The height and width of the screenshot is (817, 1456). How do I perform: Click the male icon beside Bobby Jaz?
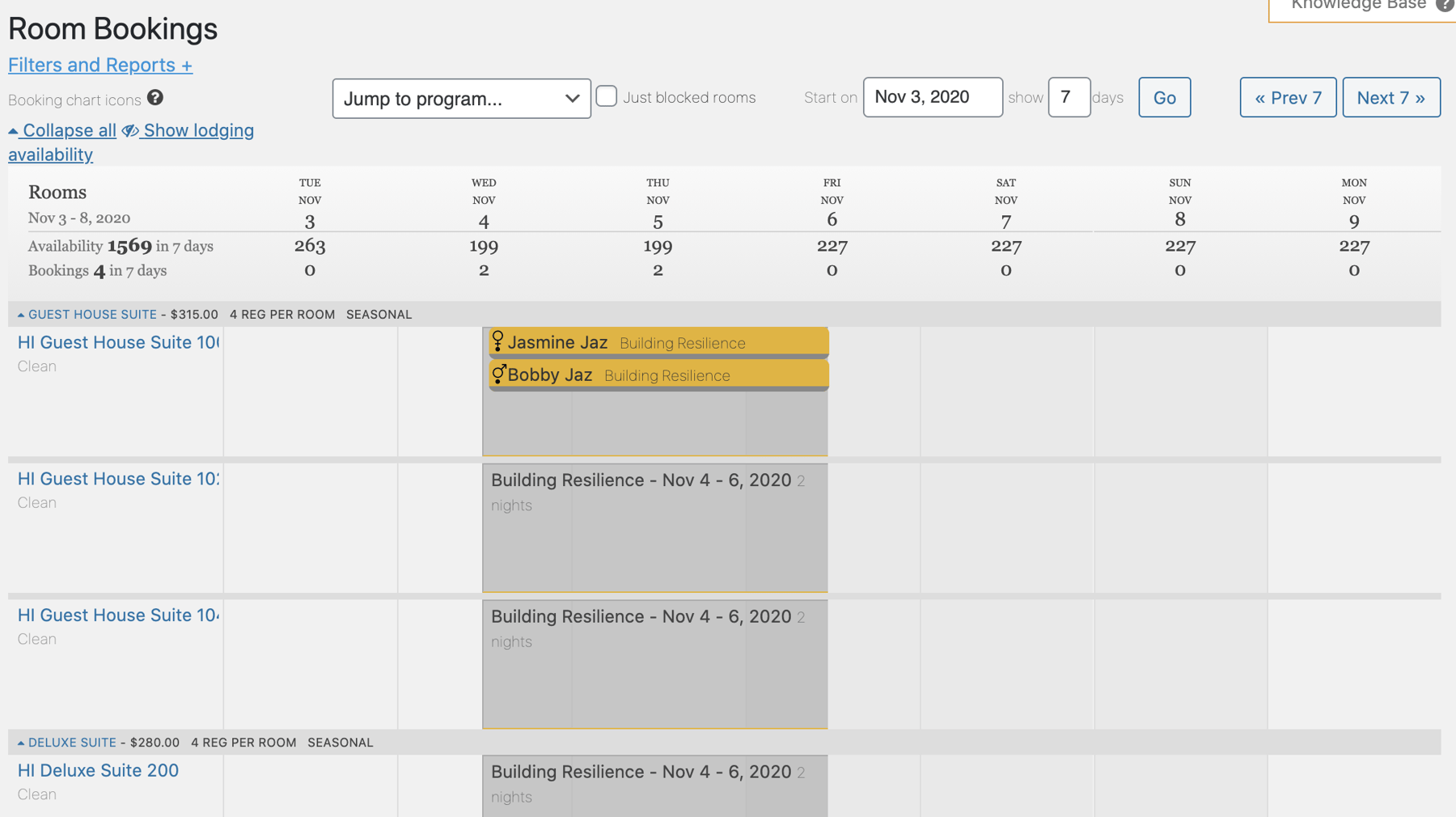click(x=498, y=374)
